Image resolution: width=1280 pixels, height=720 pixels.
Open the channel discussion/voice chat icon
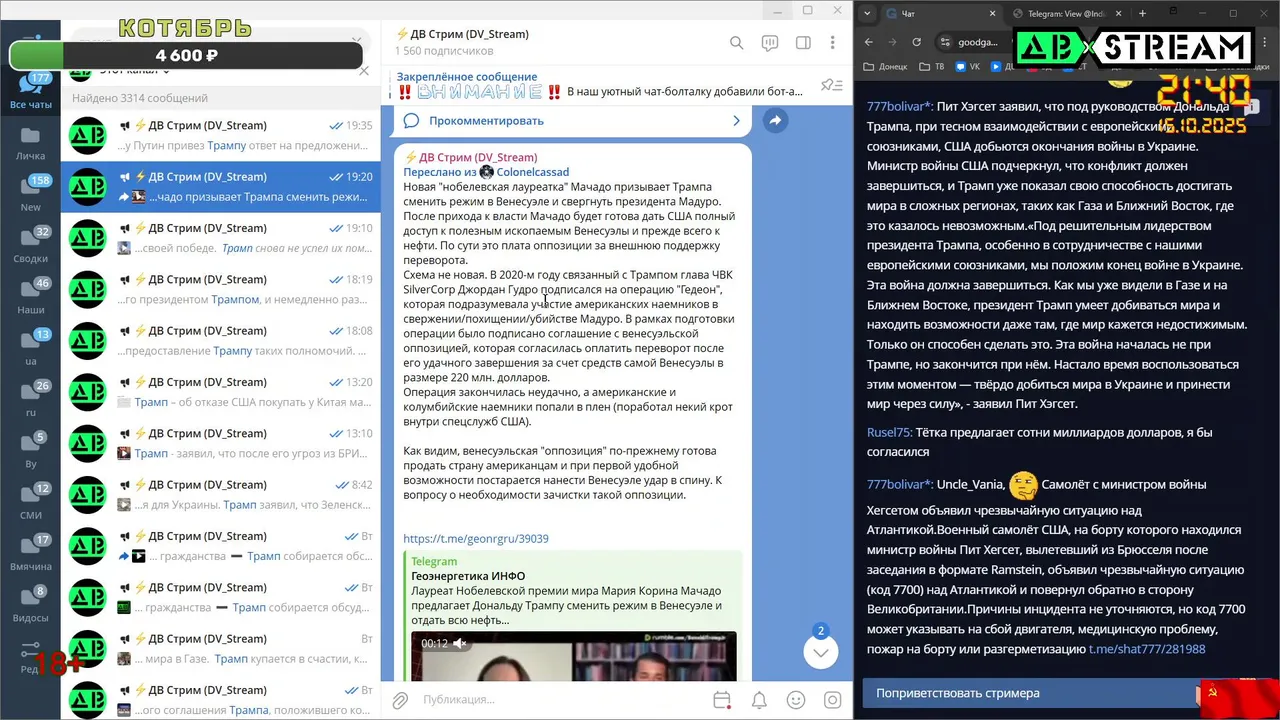click(x=769, y=43)
